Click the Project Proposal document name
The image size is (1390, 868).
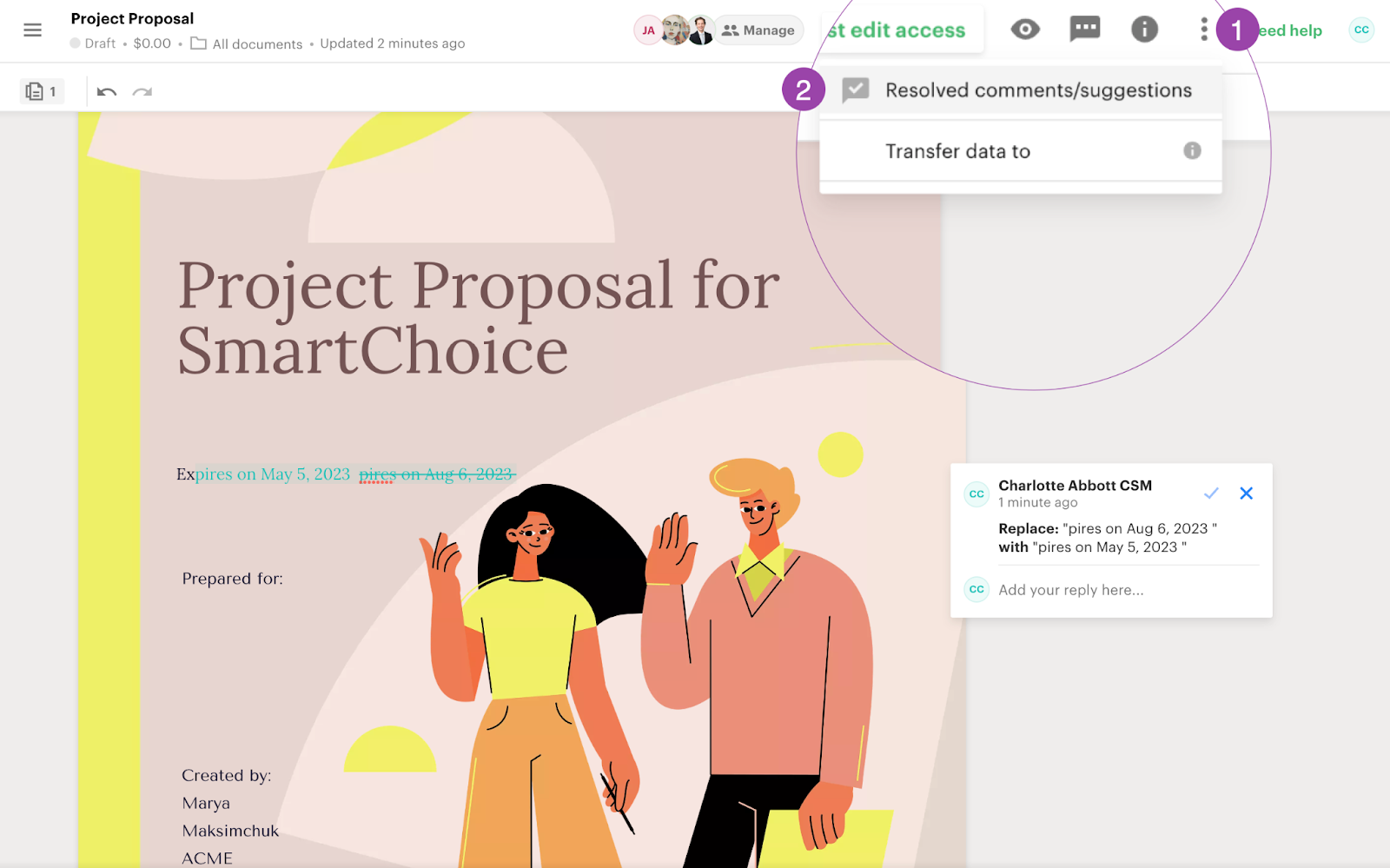(x=132, y=18)
